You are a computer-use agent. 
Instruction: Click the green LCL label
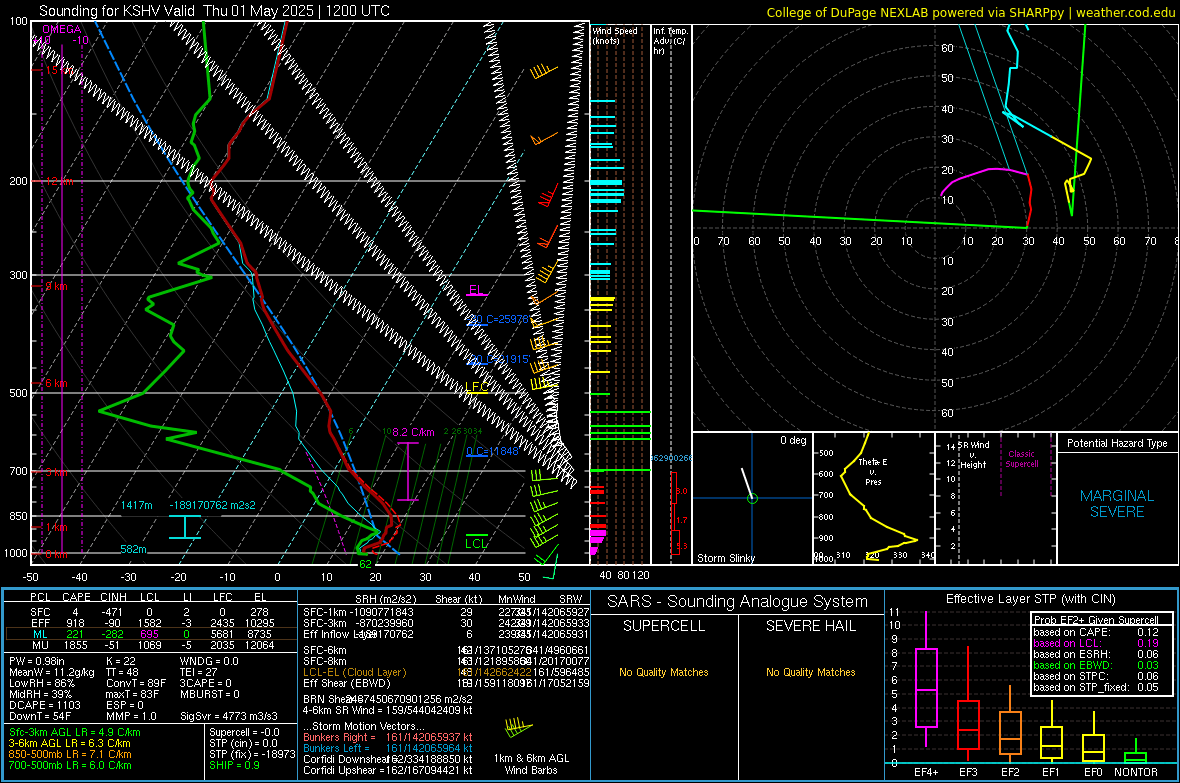click(476, 544)
